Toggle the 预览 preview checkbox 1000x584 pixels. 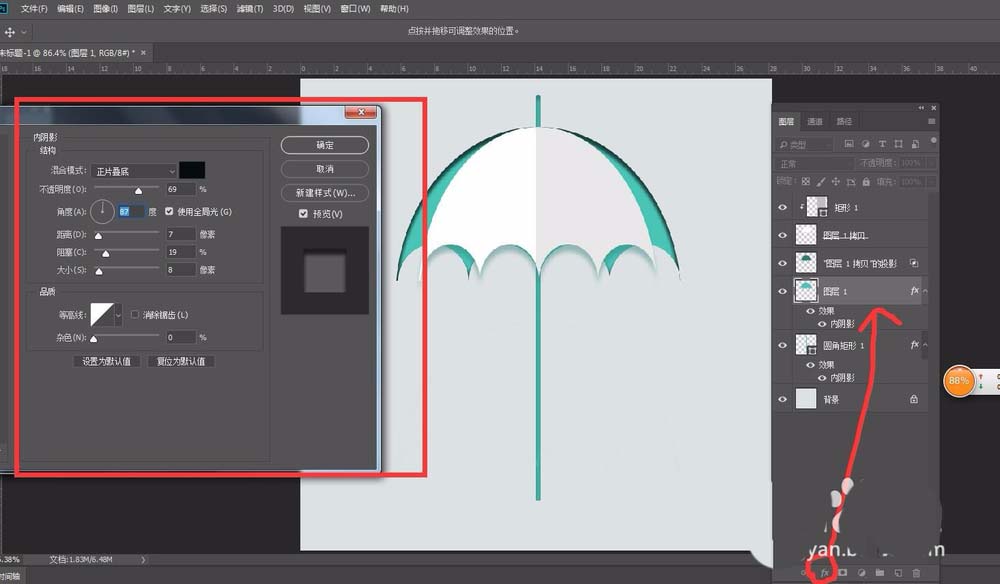pos(303,214)
